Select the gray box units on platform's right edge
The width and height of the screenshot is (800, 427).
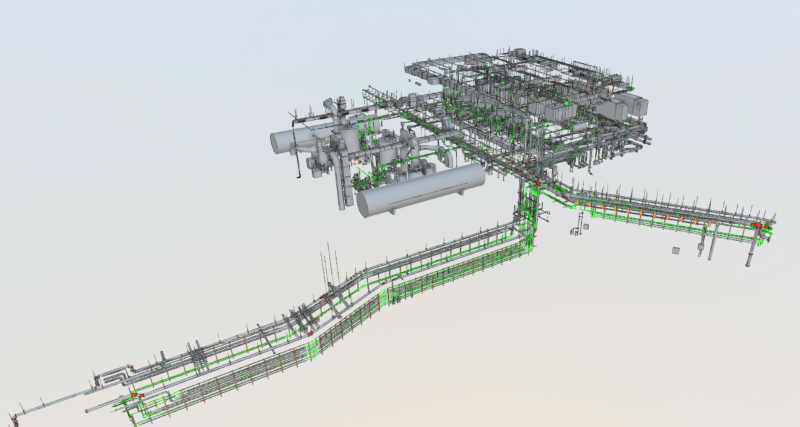[632, 106]
